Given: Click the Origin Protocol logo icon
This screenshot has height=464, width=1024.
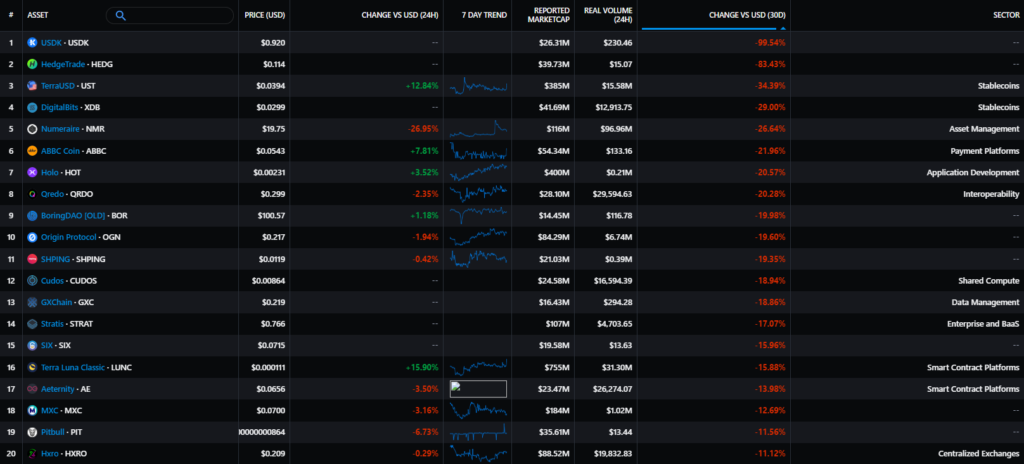Looking at the screenshot, I should point(32,237).
